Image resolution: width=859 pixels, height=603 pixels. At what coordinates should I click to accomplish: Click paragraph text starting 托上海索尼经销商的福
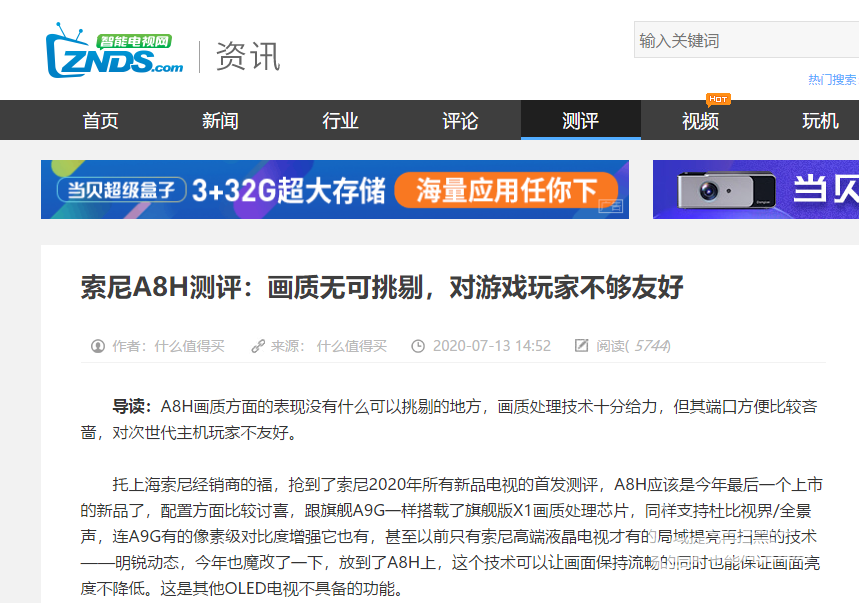[x=450, y=537]
